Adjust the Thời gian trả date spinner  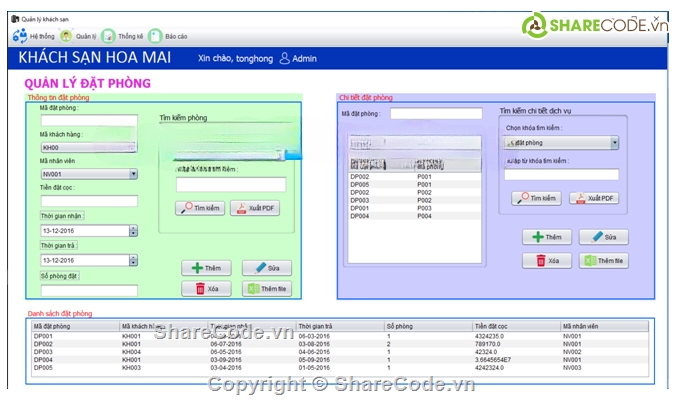click(134, 260)
